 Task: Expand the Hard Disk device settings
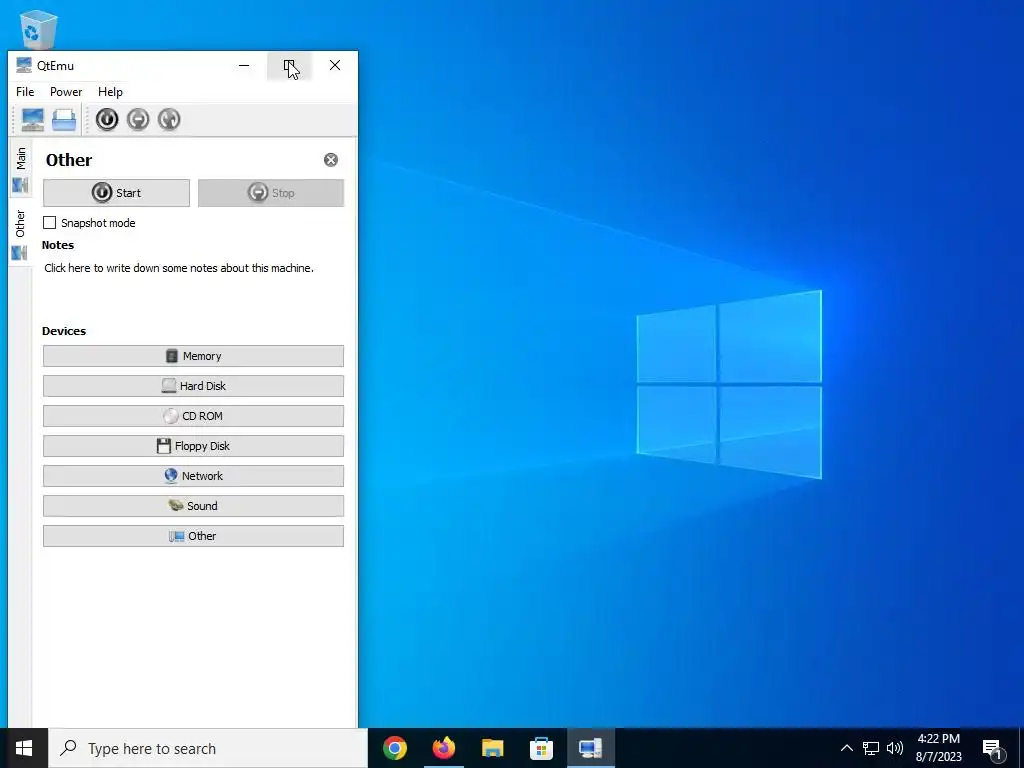click(x=193, y=386)
